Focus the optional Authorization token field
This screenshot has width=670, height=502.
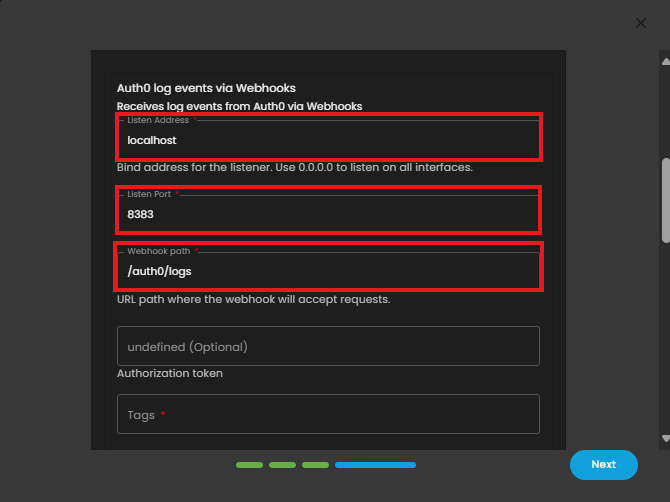pos(328,346)
